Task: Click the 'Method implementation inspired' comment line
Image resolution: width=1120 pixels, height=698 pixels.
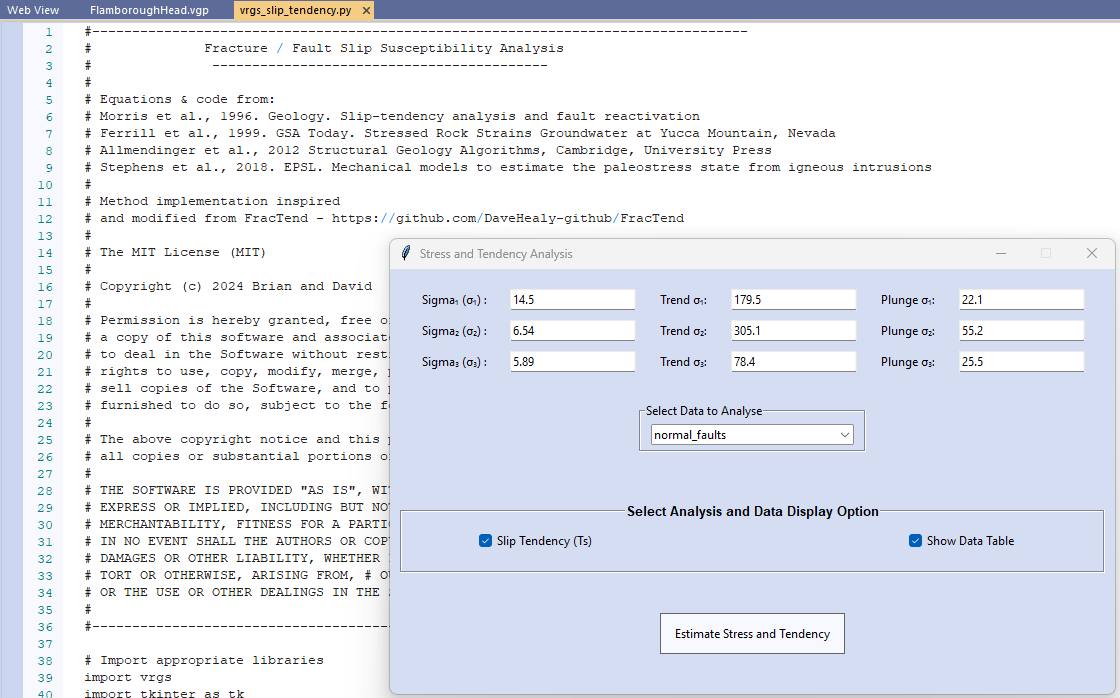Action: [x=212, y=201]
